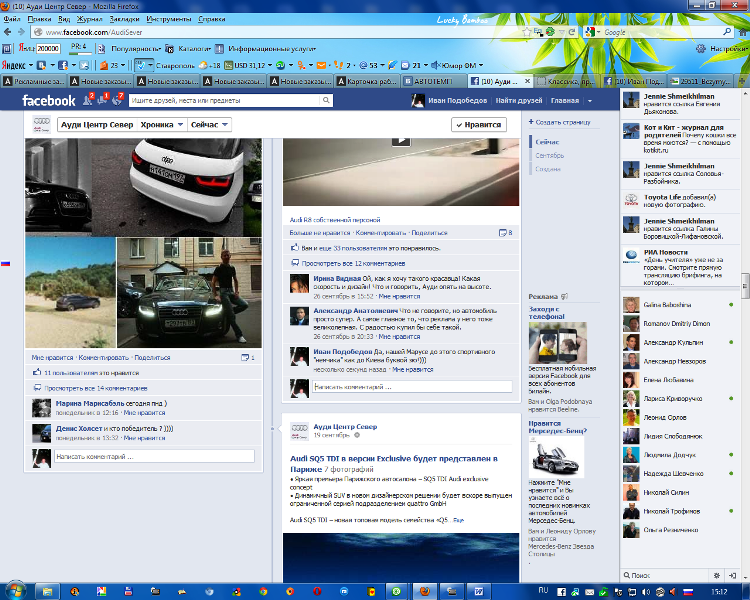
Task: Click comment field under video post
Action: (412, 387)
